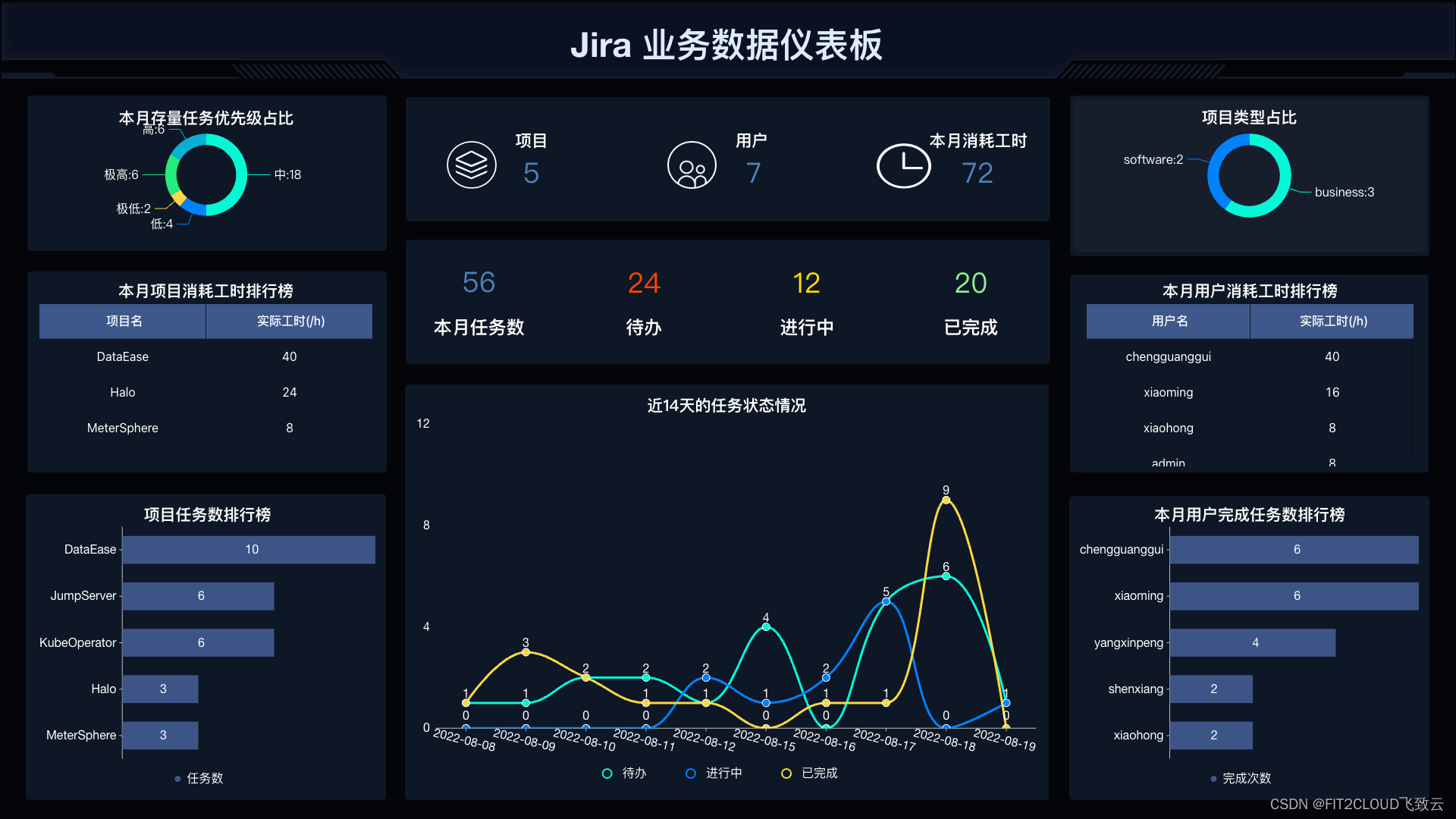The width and height of the screenshot is (1456, 819).
Task: Click the 任务数 legend dot below 项目任务数排行榜
Action: tap(177, 778)
